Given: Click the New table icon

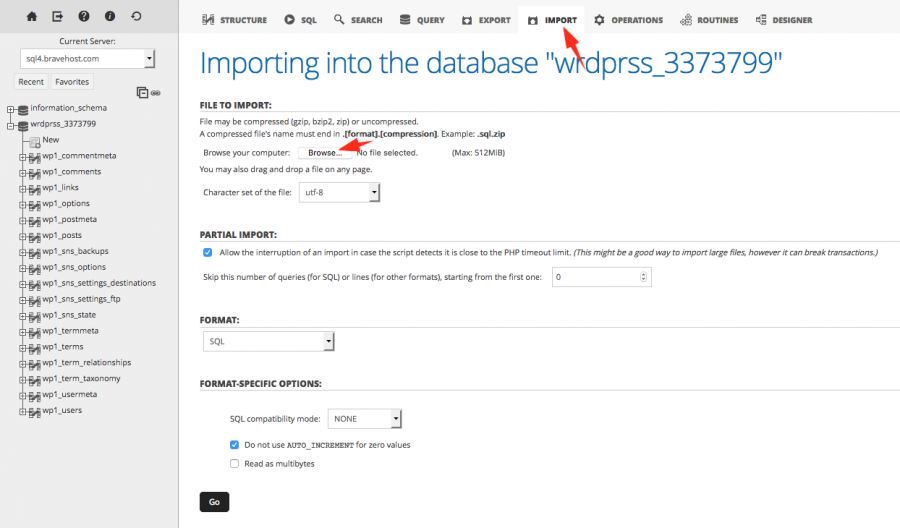Looking at the screenshot, I should click(34, 141).
